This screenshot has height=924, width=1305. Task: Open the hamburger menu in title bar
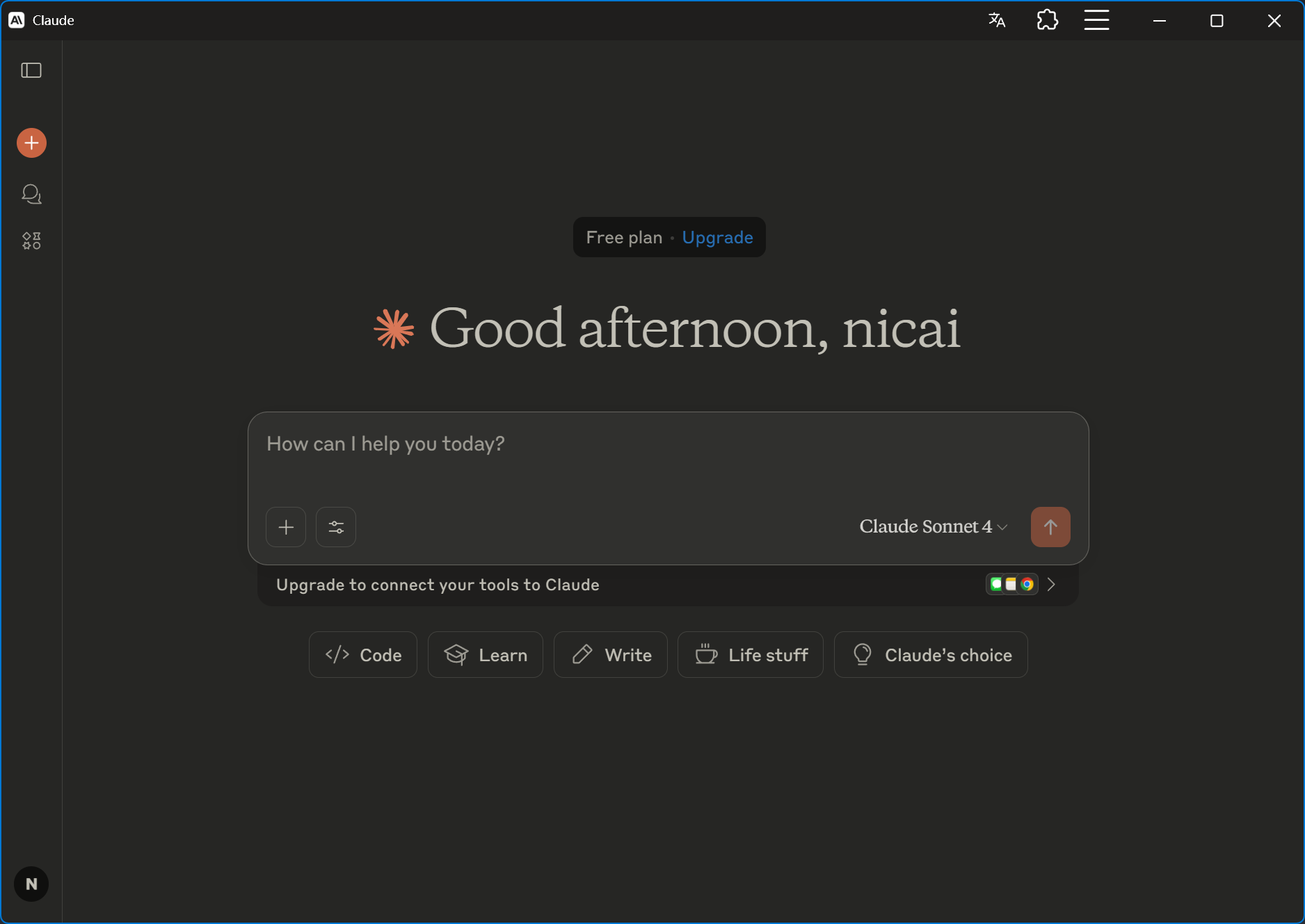tap(1097, 20)
